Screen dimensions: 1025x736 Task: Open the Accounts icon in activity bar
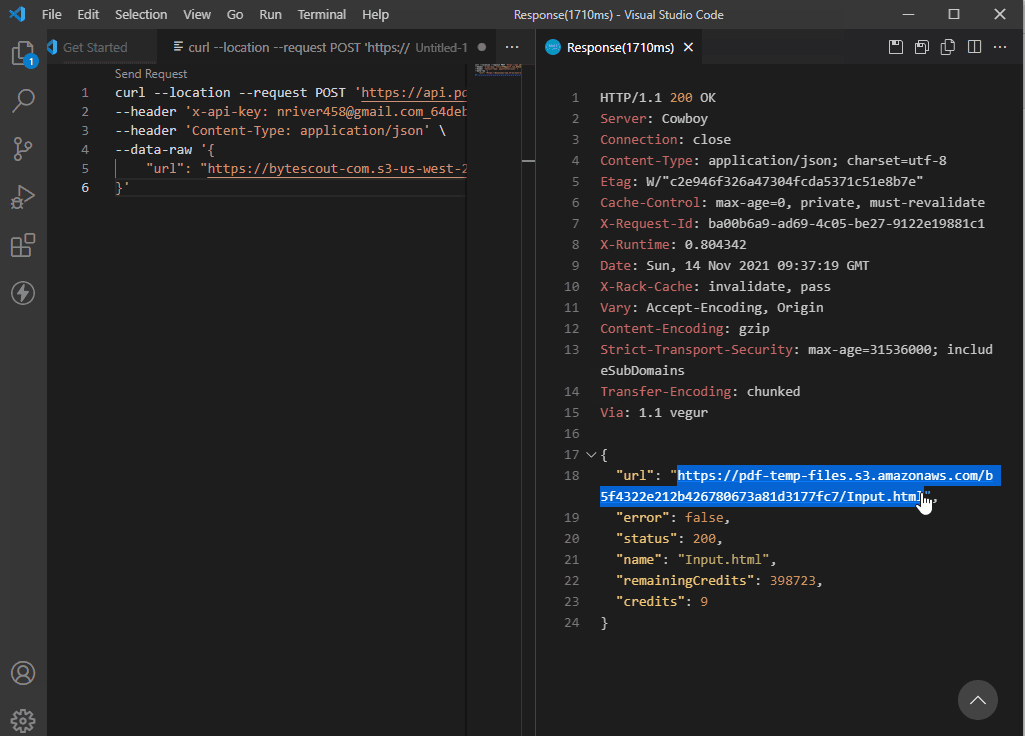coord(23,673)
